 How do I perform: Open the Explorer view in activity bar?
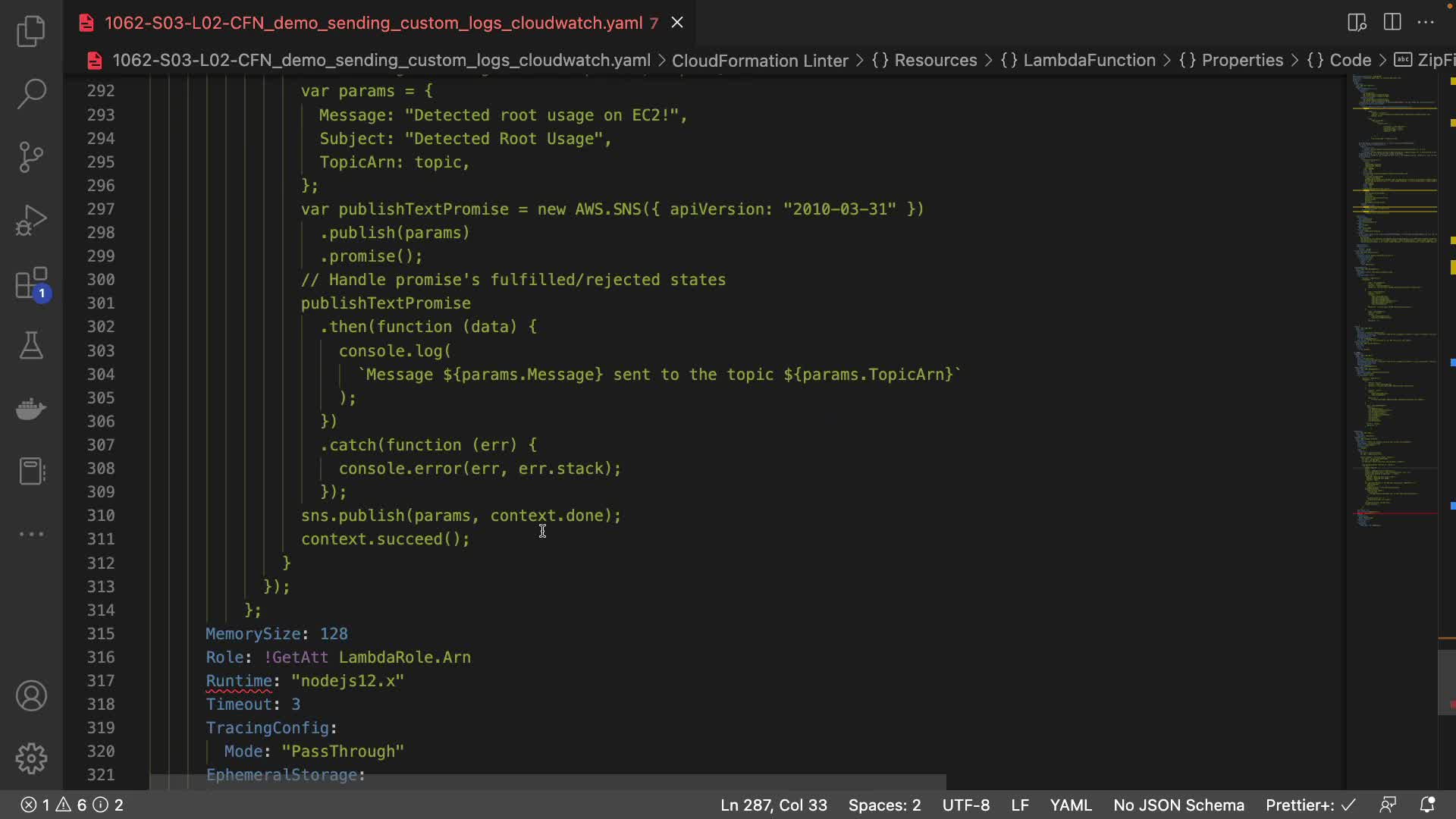31,31
